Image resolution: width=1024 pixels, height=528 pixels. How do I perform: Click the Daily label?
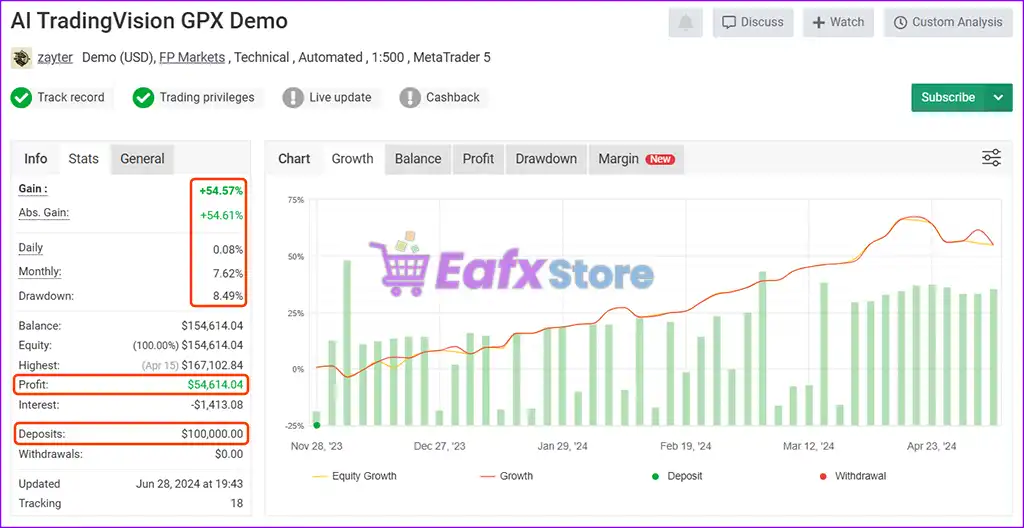(31, 248)
